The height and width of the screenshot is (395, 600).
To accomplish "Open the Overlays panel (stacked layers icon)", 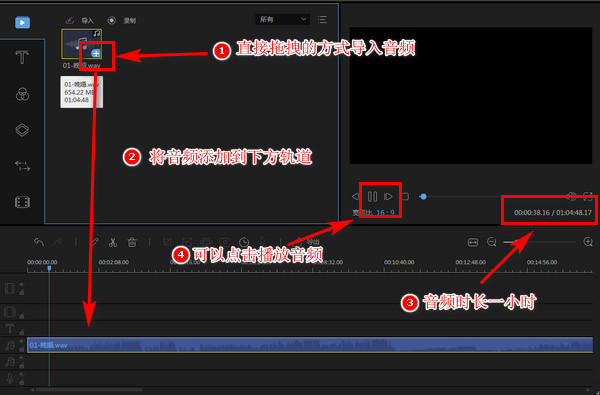I will pyautogui.click(x=22, y=130).
